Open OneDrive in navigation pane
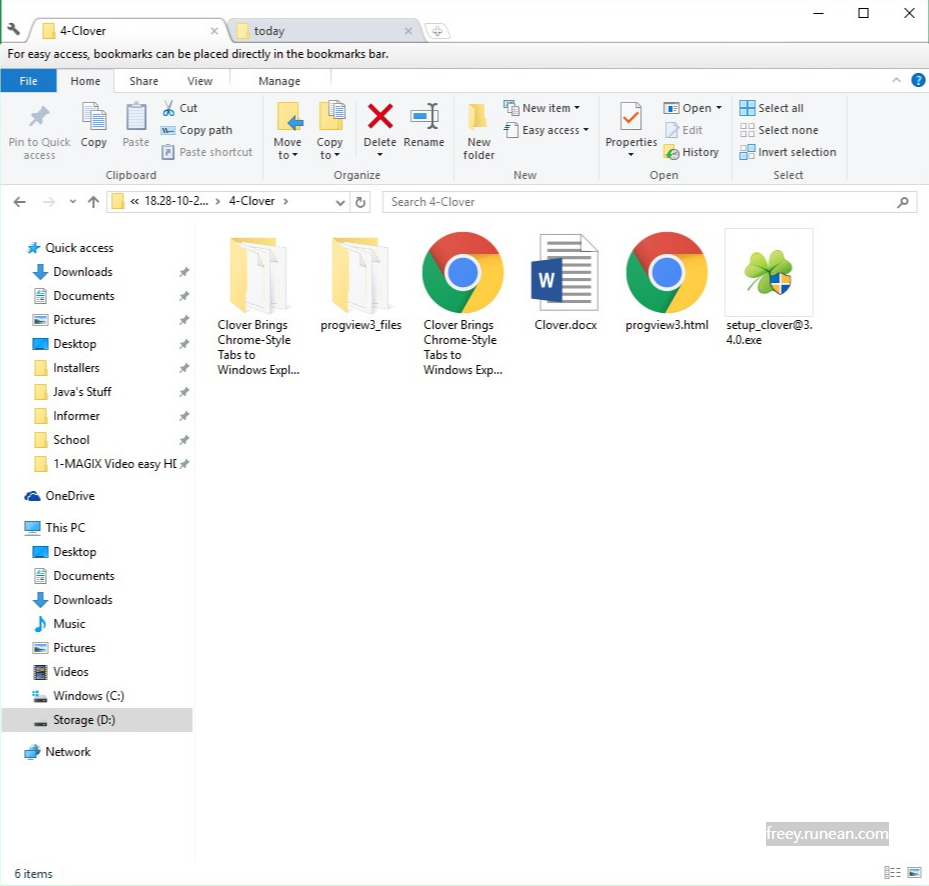The height and width of the screenshot is (886, 929). pos(70,496)
